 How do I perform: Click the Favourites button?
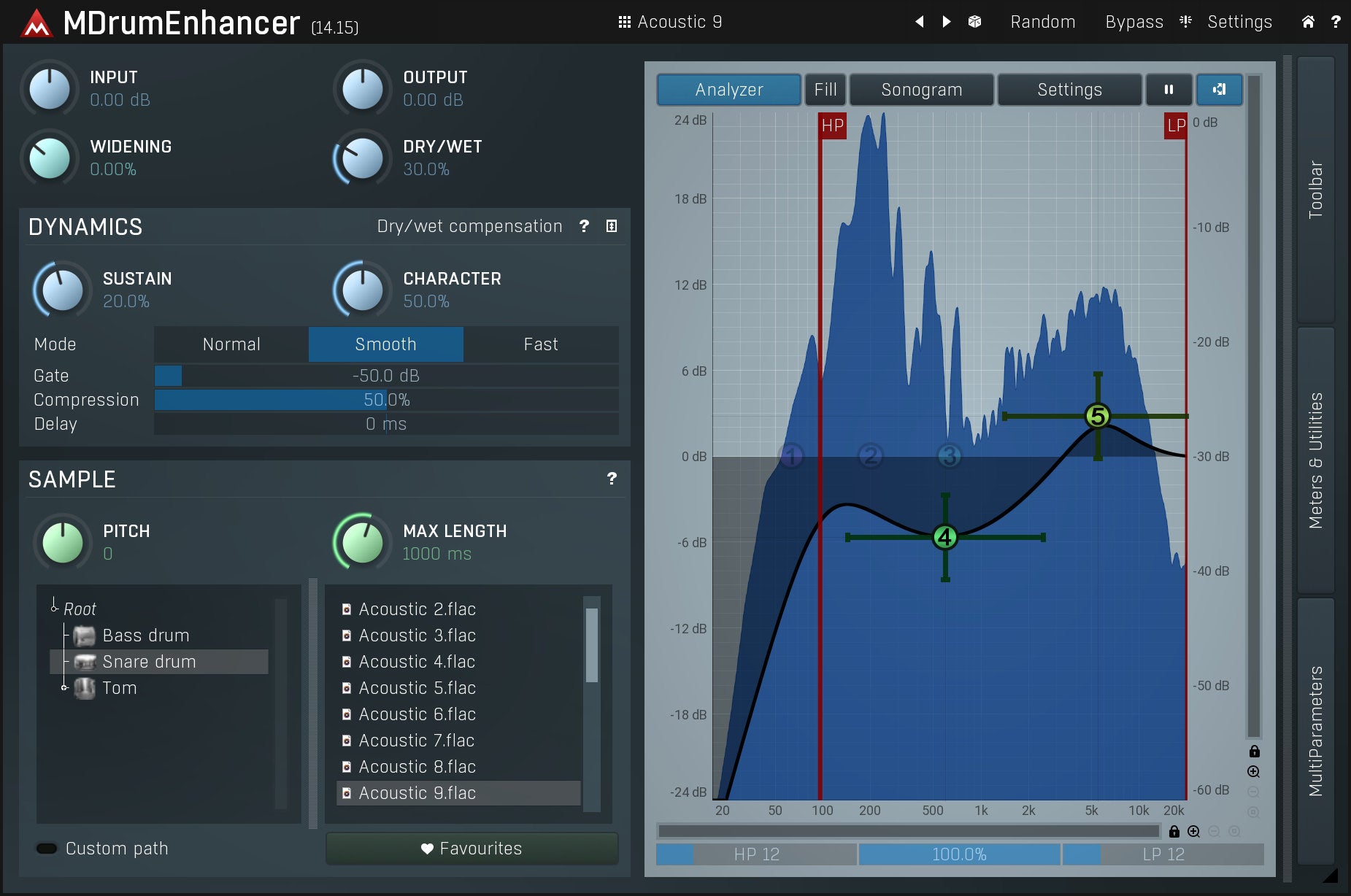click(471, 849)
